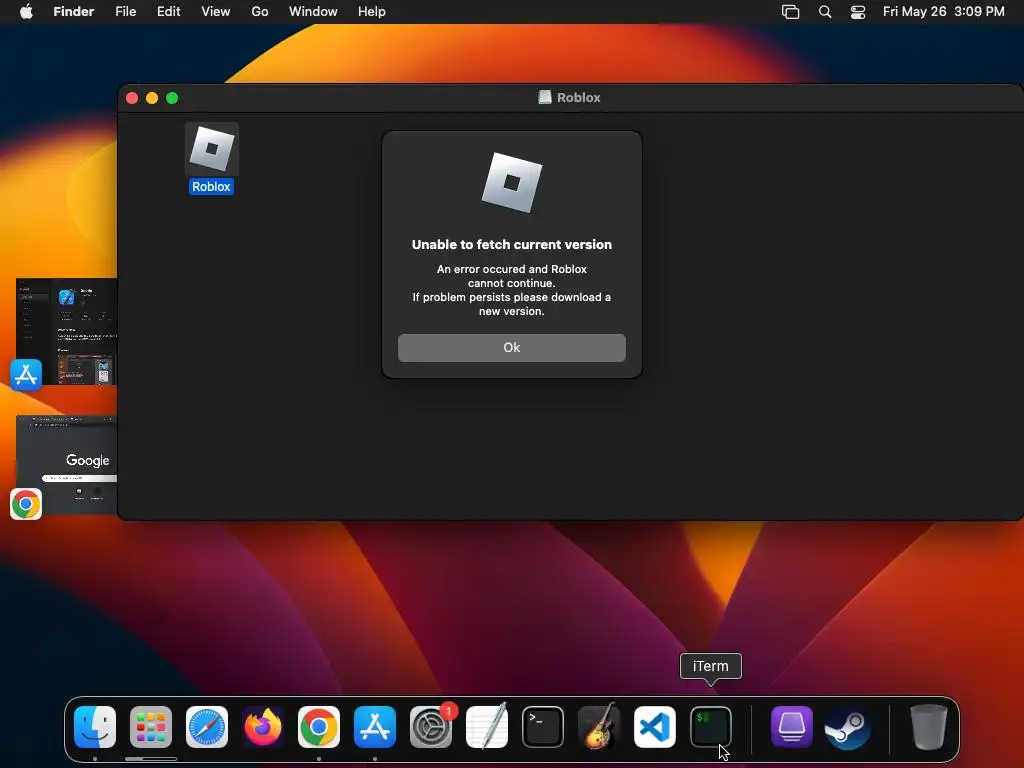Launch Firefox from the Dock
The height and width of the screenshot is (768, 1024).
(x=263, y=727)
